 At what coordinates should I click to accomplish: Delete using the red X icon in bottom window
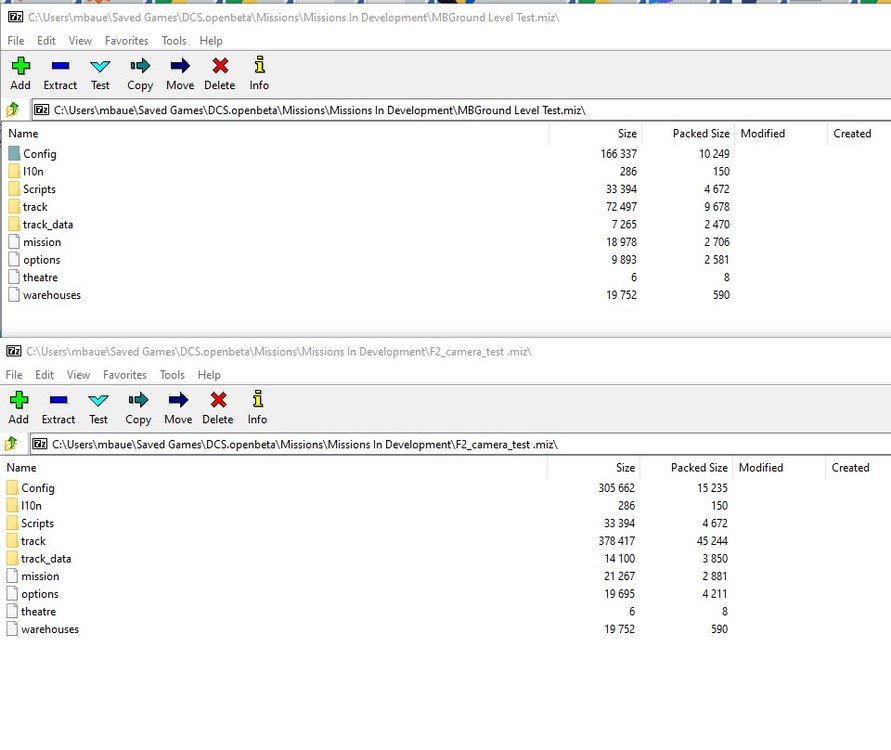tap(217, 406)
